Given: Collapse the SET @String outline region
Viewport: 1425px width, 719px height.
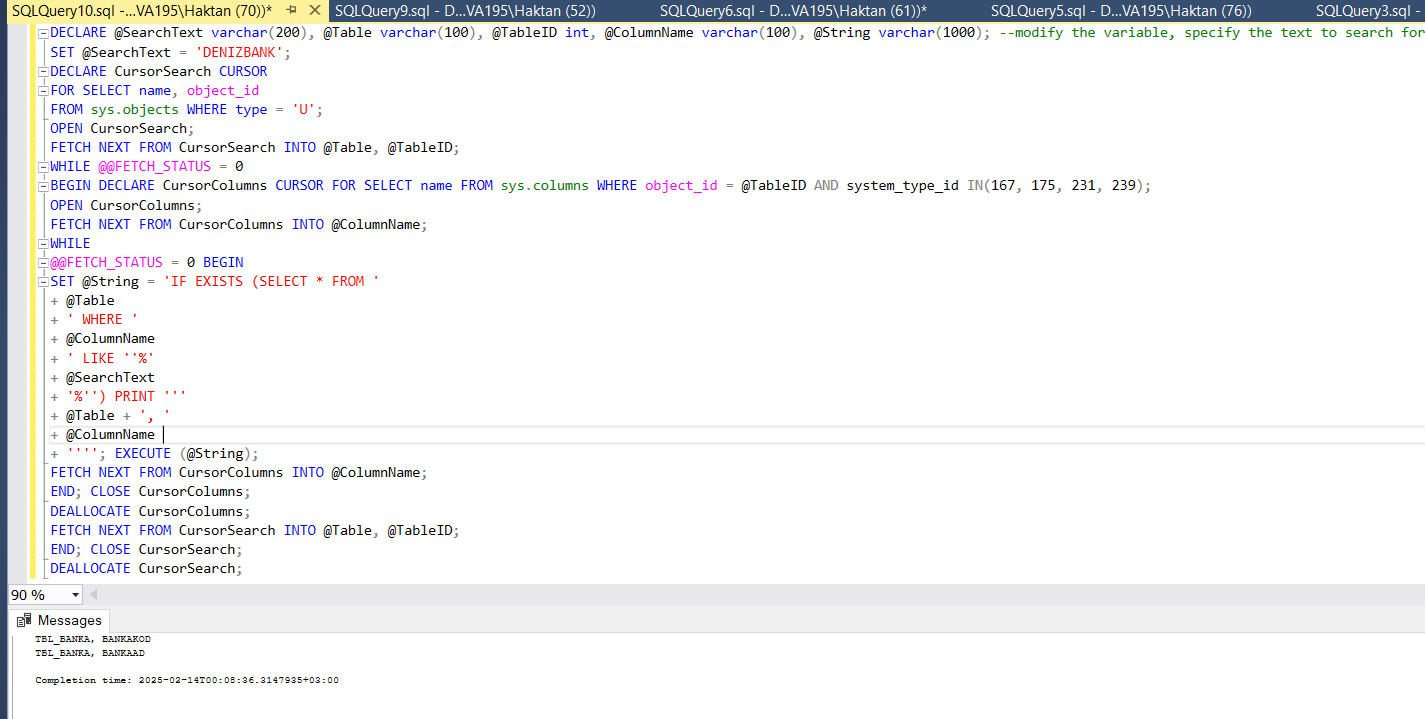Looking at the screenshot, I should click(42, 282).
